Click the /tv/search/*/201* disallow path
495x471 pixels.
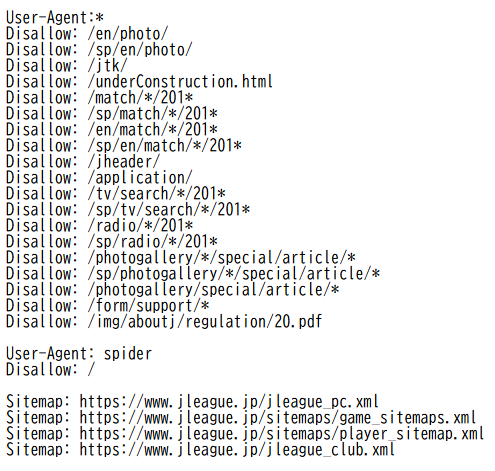pos(156,194)
